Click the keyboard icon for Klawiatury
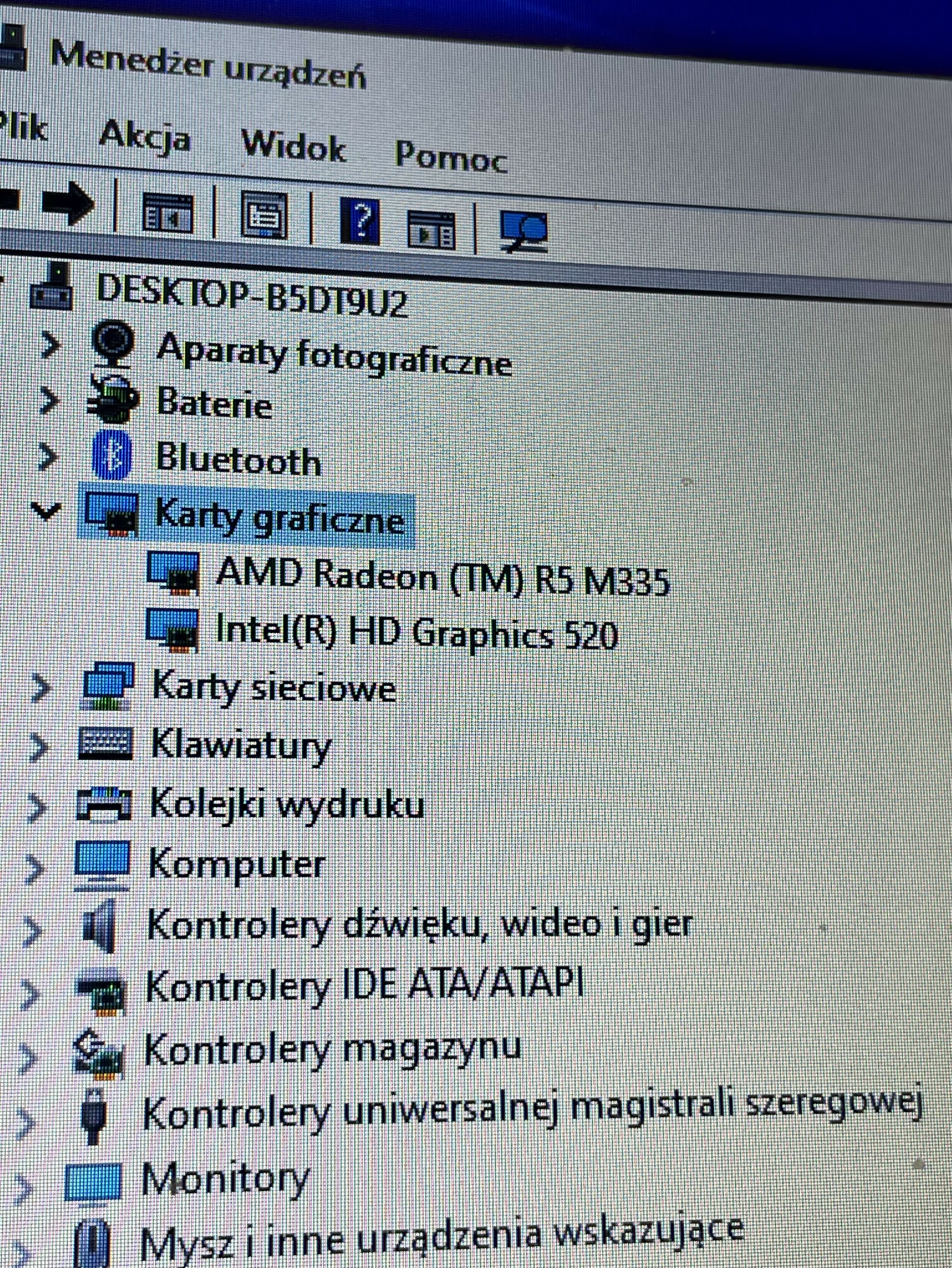This screenshot has width=952, height=1268. pos(105,744)
